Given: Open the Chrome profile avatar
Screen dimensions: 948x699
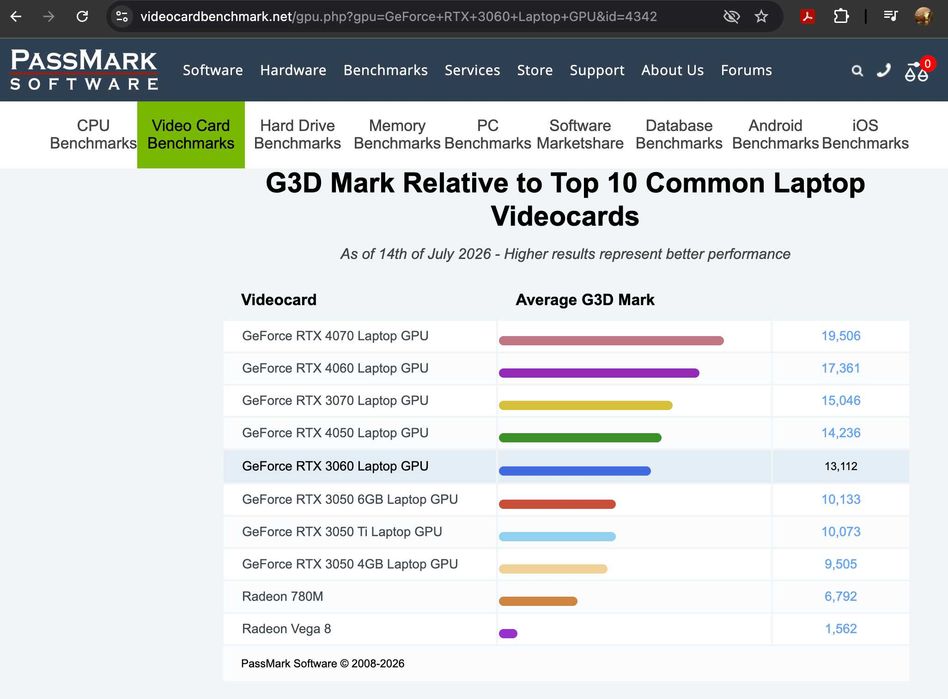Looking at the screenshot, I should pos(923,16).
